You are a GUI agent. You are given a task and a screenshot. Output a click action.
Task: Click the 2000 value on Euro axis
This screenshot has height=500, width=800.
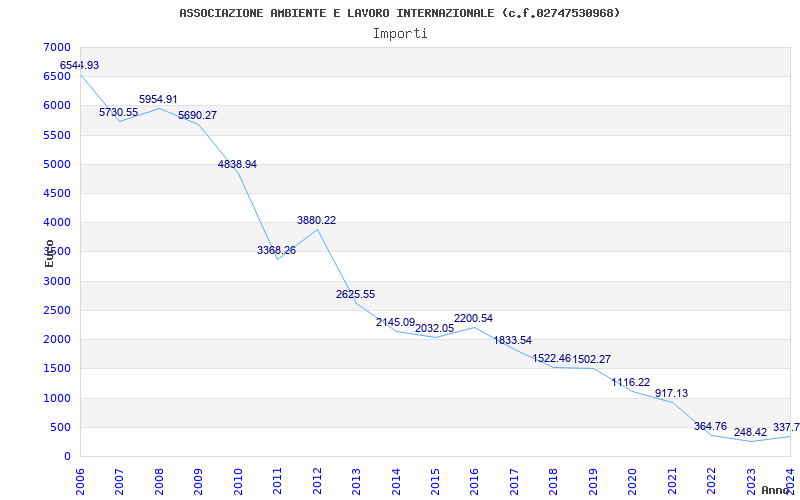pos(58,339)
